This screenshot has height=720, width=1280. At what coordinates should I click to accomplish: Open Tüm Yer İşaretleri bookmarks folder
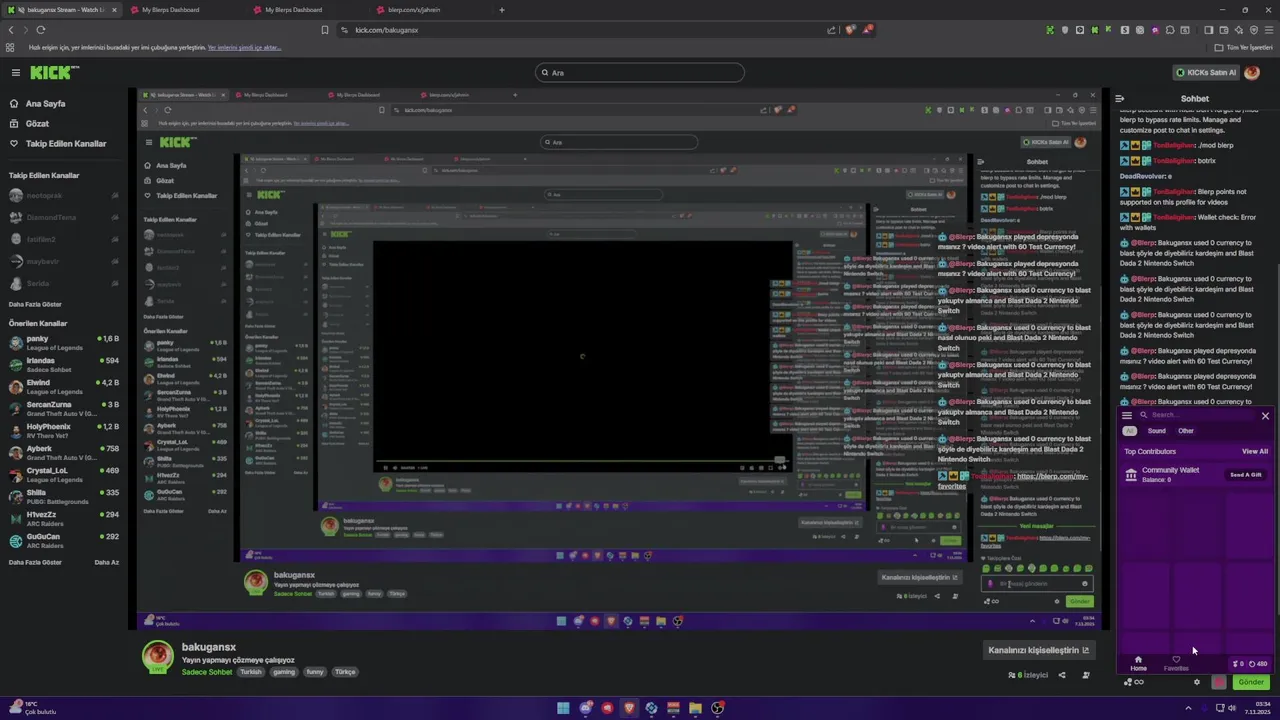tap(1244, 47)
